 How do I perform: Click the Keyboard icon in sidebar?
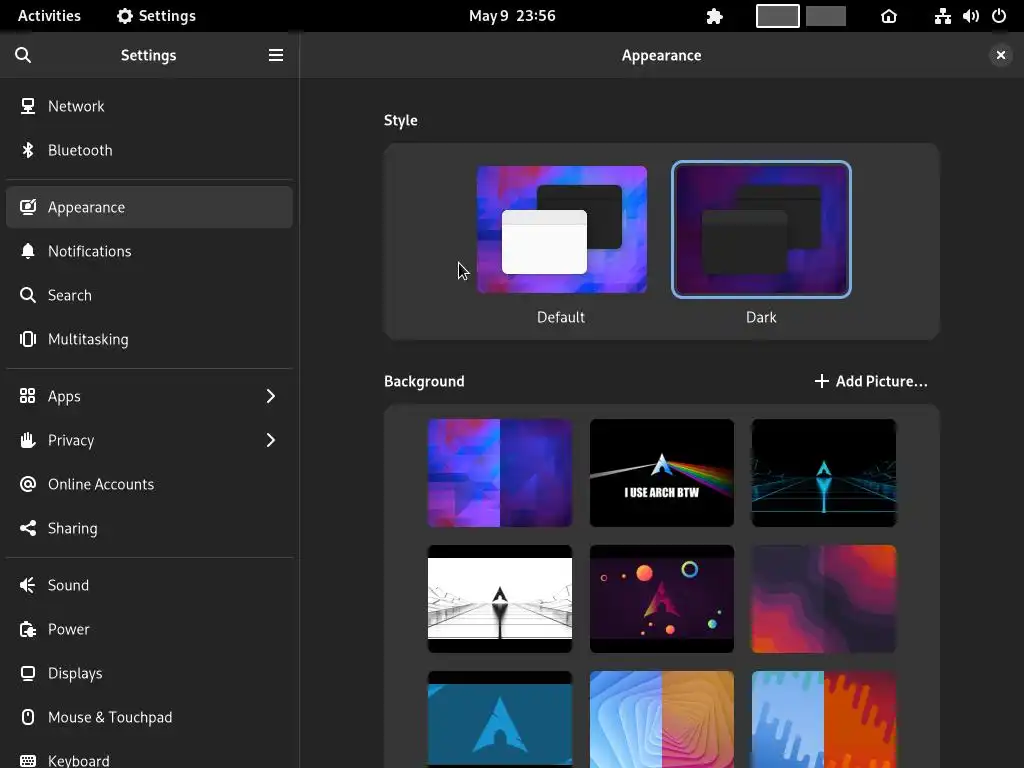click(x=27, y=761)
